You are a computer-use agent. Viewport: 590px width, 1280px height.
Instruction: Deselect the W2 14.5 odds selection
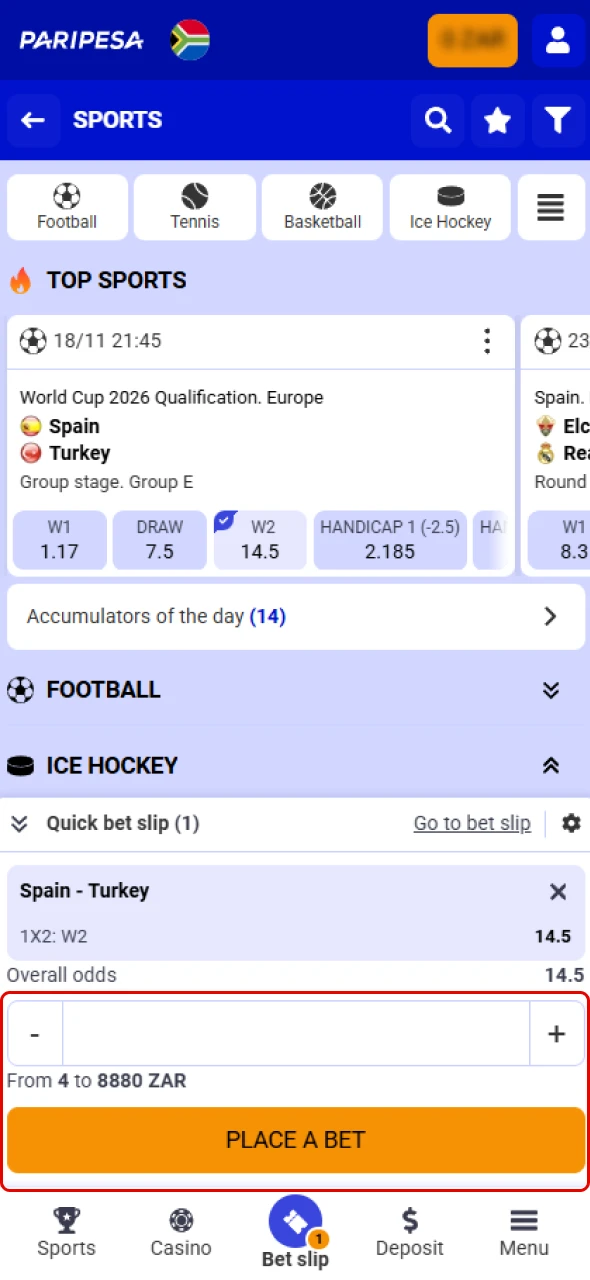259,540
